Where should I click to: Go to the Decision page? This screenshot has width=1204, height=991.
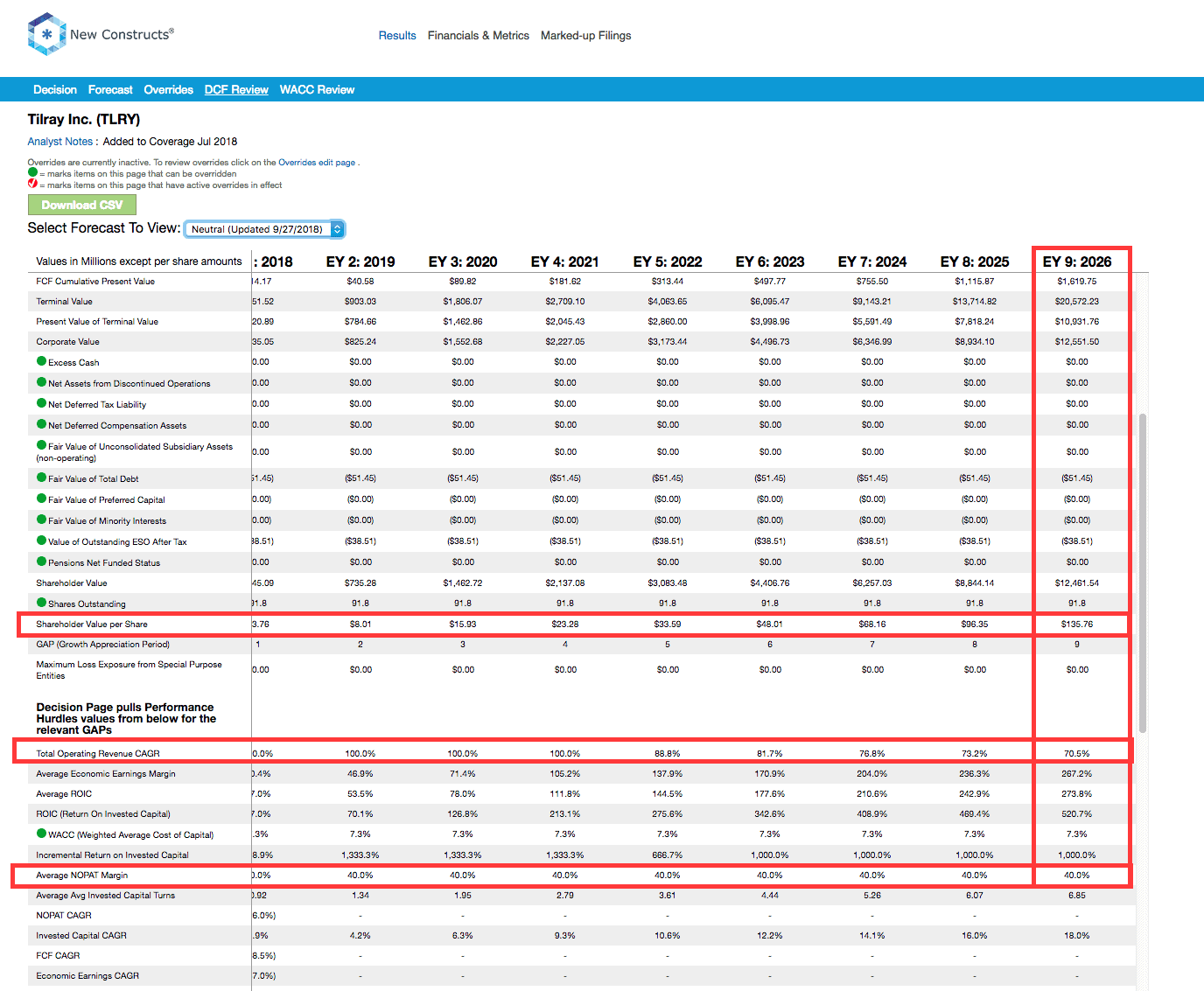55,90
